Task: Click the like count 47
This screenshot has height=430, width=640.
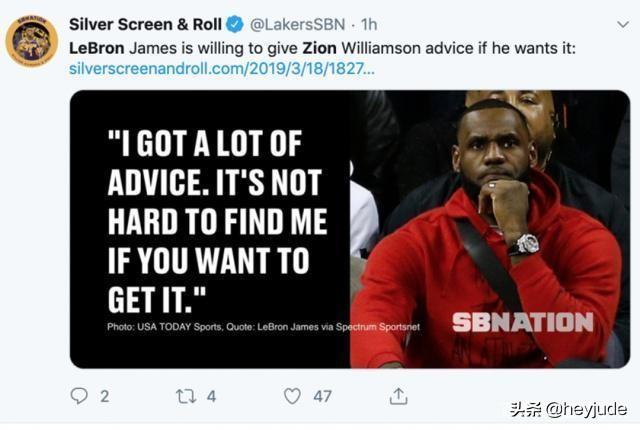Action: click(x=322, y=396)
